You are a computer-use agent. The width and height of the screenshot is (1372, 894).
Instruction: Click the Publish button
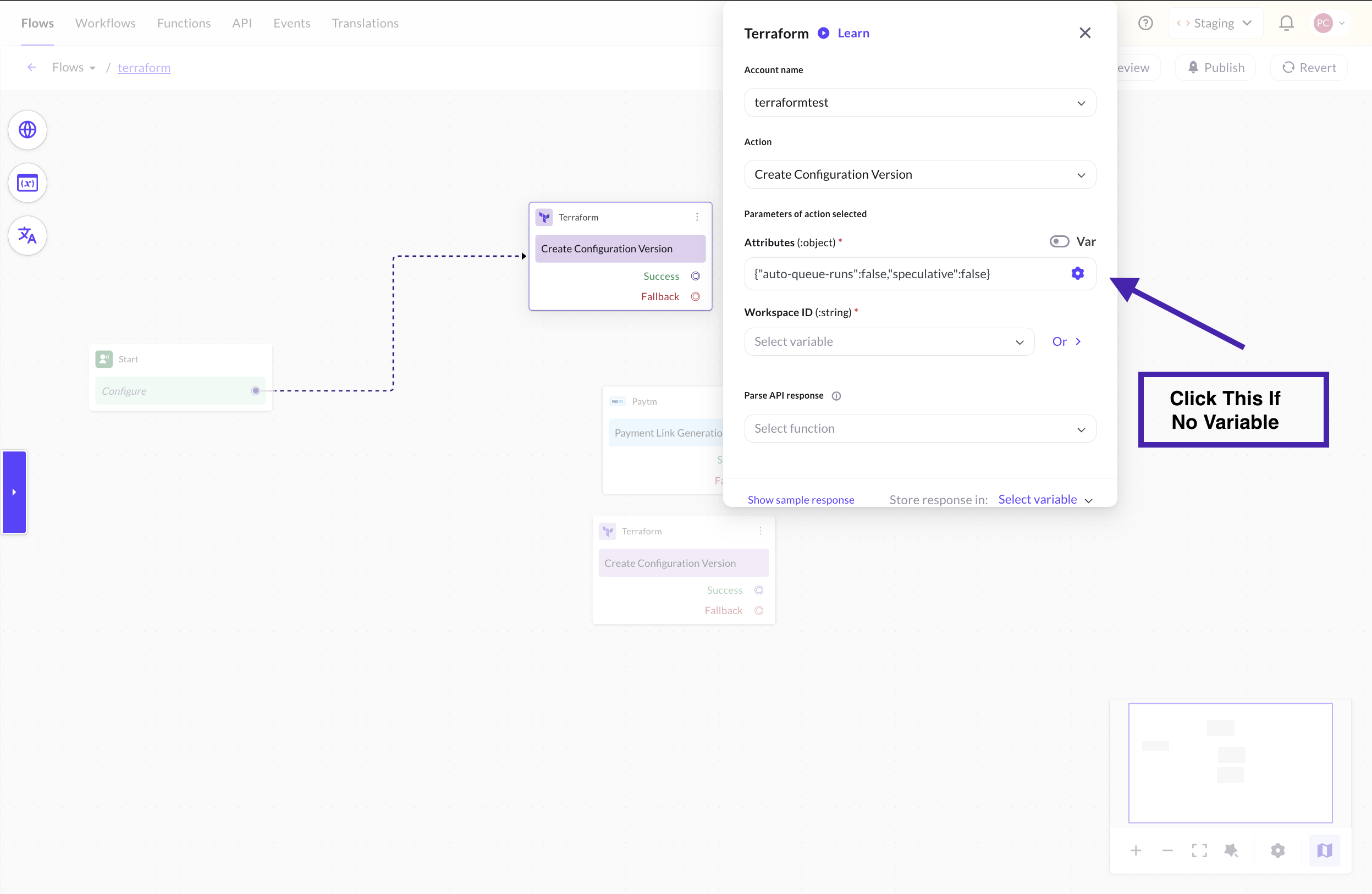pyautogui.click(x=1216, y=68)
